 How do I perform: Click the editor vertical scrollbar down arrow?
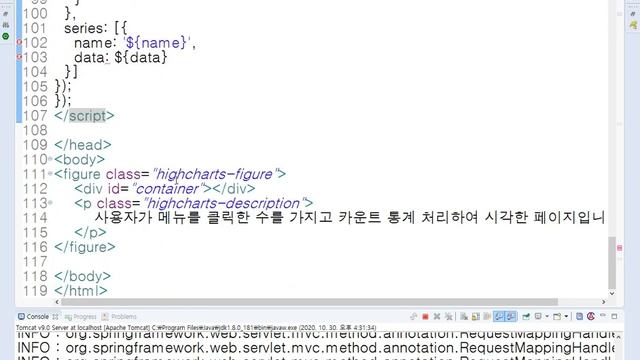pyautogui.click(x=612, y=293)
